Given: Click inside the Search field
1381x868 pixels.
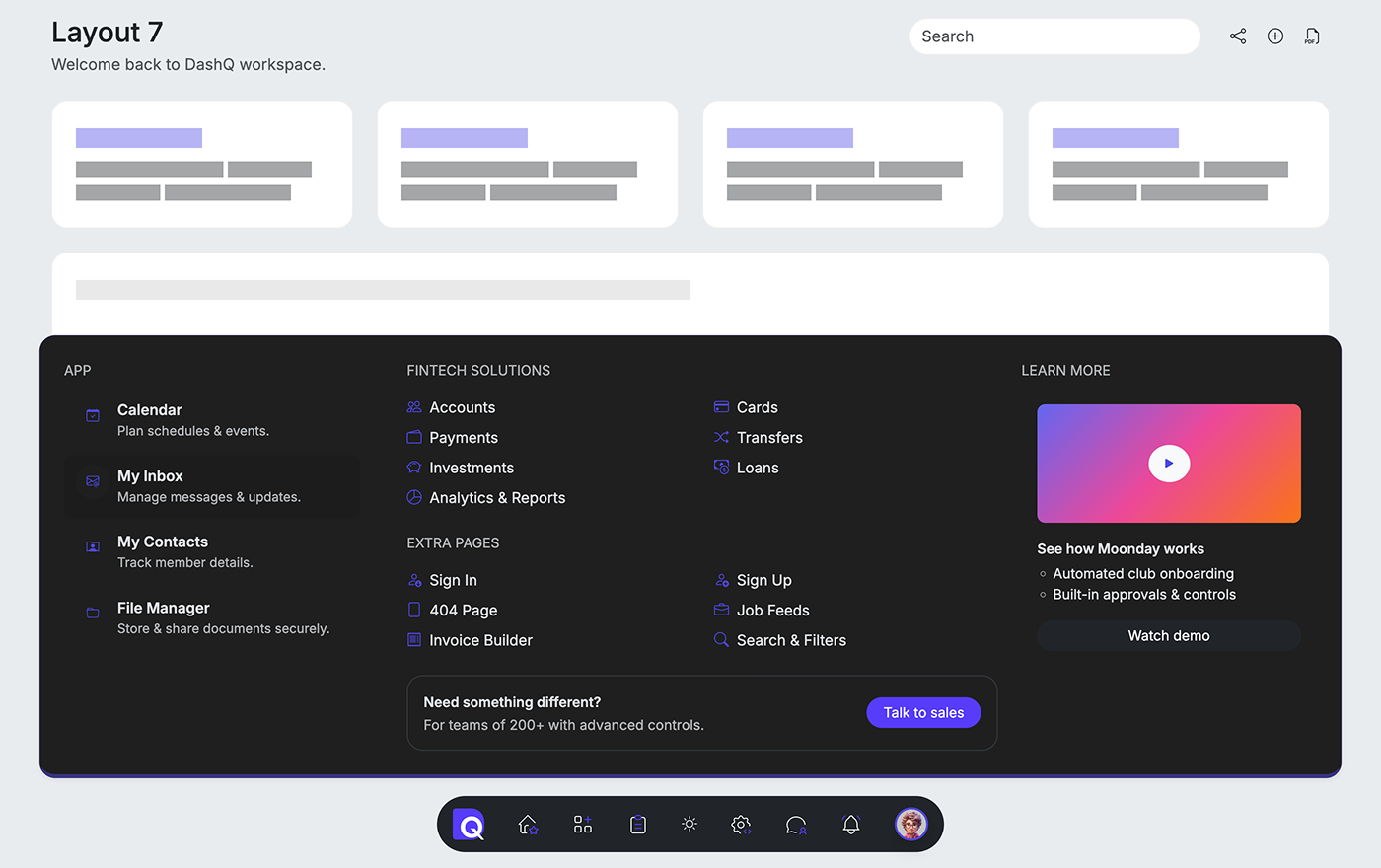Looking at the screenshot, I should [x=1054, y=36].
